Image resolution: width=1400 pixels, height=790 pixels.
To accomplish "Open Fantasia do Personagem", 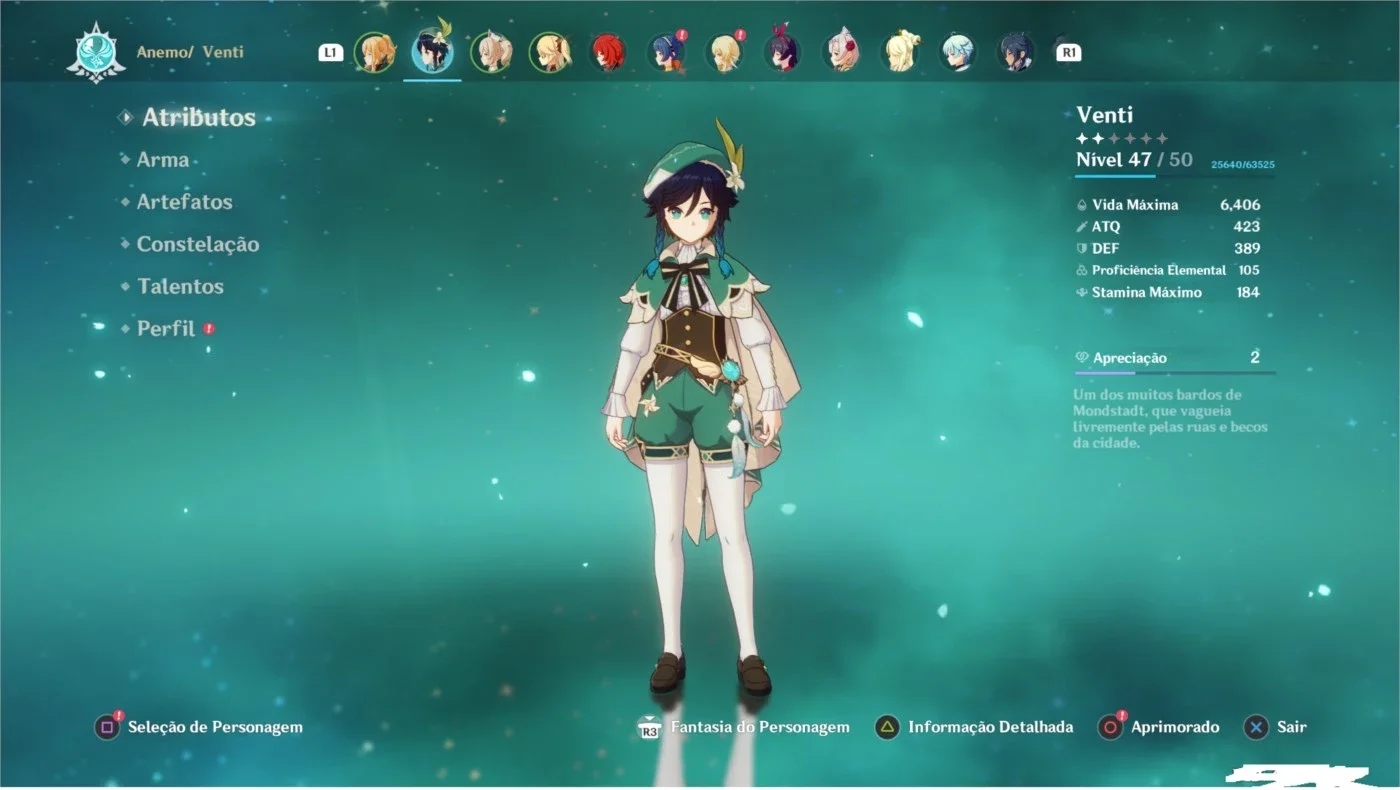I will (x=760, y=727).
